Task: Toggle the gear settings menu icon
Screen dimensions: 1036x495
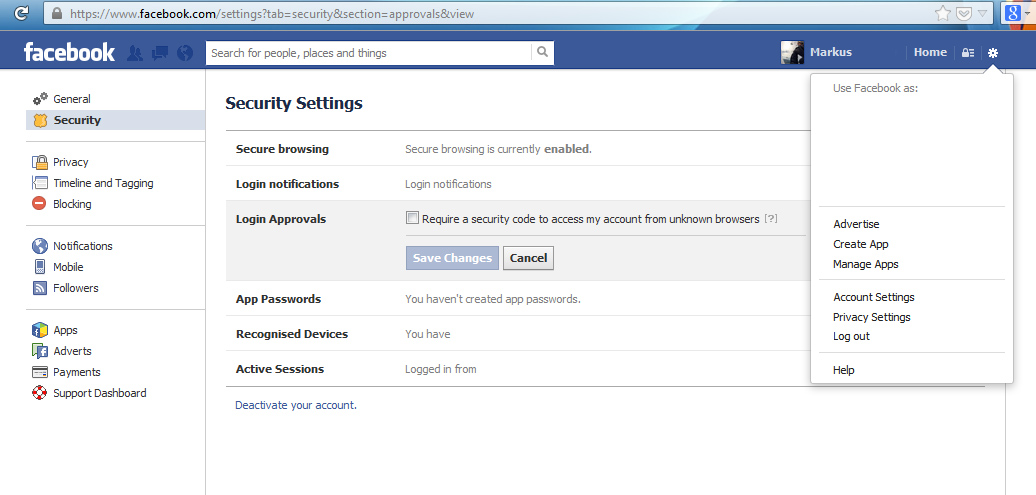Action: point(992,53)
